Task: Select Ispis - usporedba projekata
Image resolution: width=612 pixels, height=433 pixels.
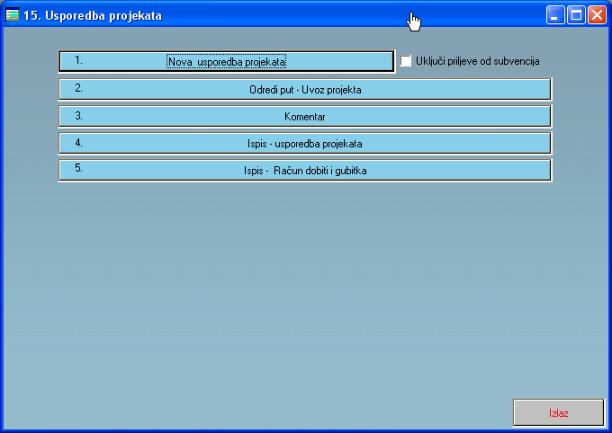Action: [305, 143]
